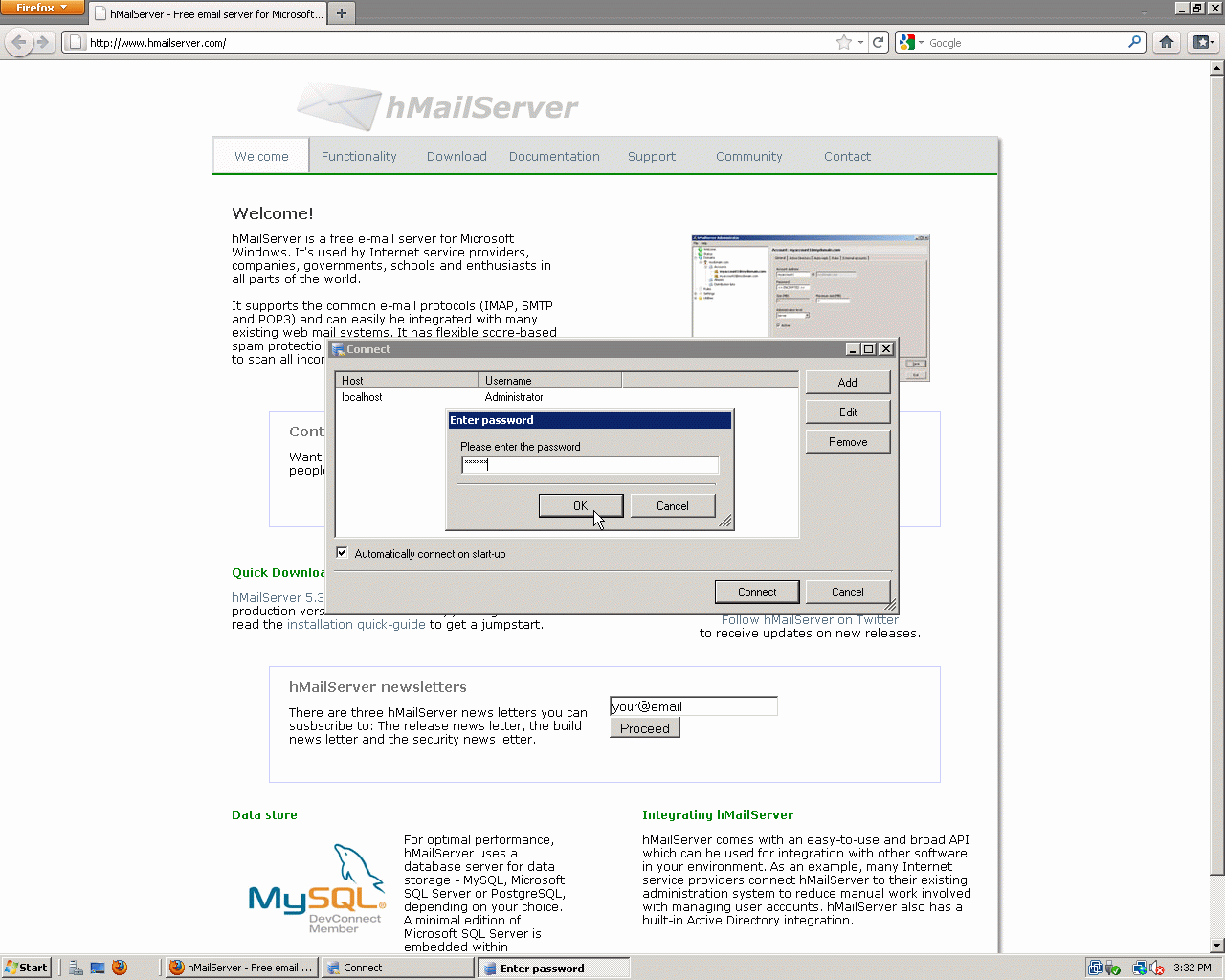Confirm the password with OK

(581, 505)
